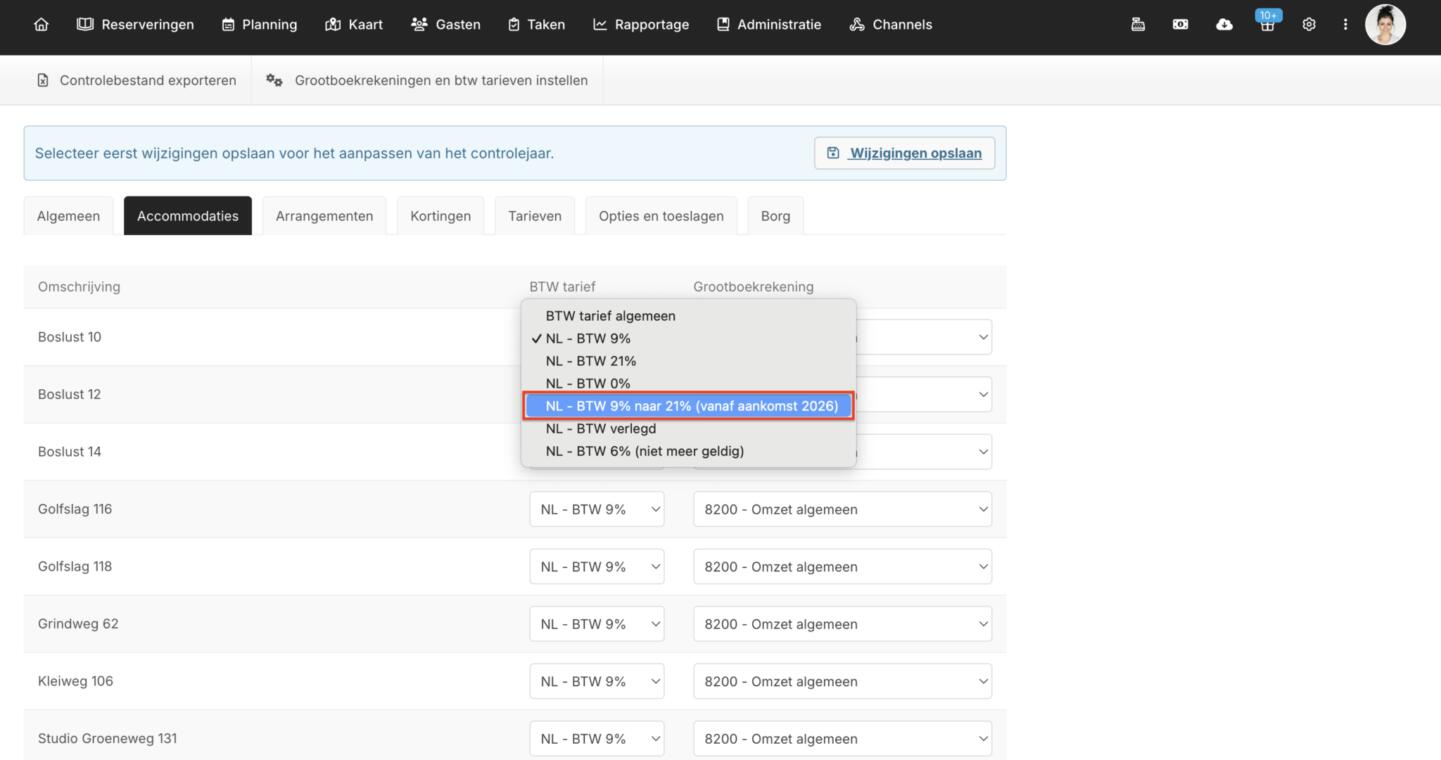Choose NL - BTW 9% naar 21% option
The height and width of the screenshot is (760, 1441).
coord(691,406)
